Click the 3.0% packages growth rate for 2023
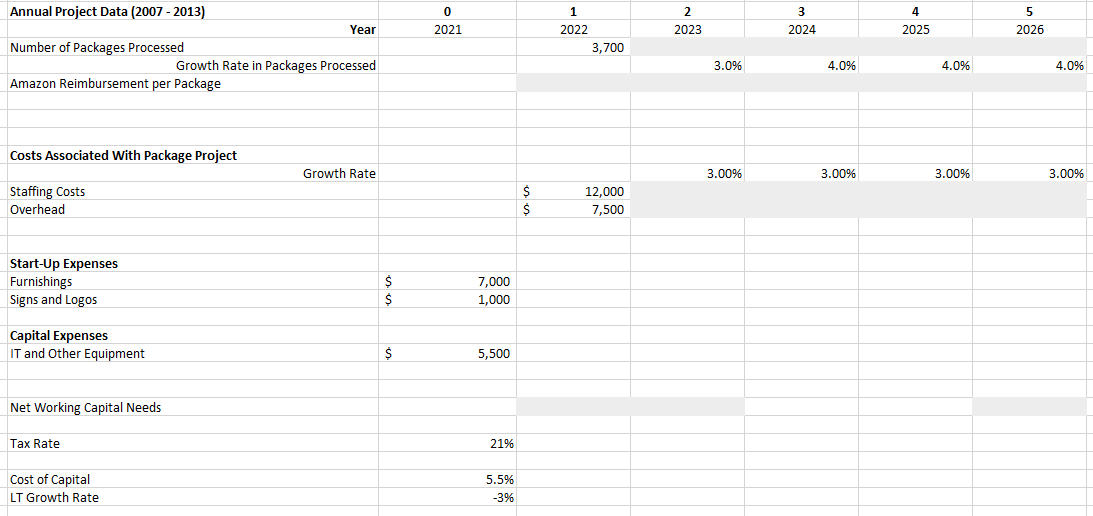 click(x=728, y=66)
